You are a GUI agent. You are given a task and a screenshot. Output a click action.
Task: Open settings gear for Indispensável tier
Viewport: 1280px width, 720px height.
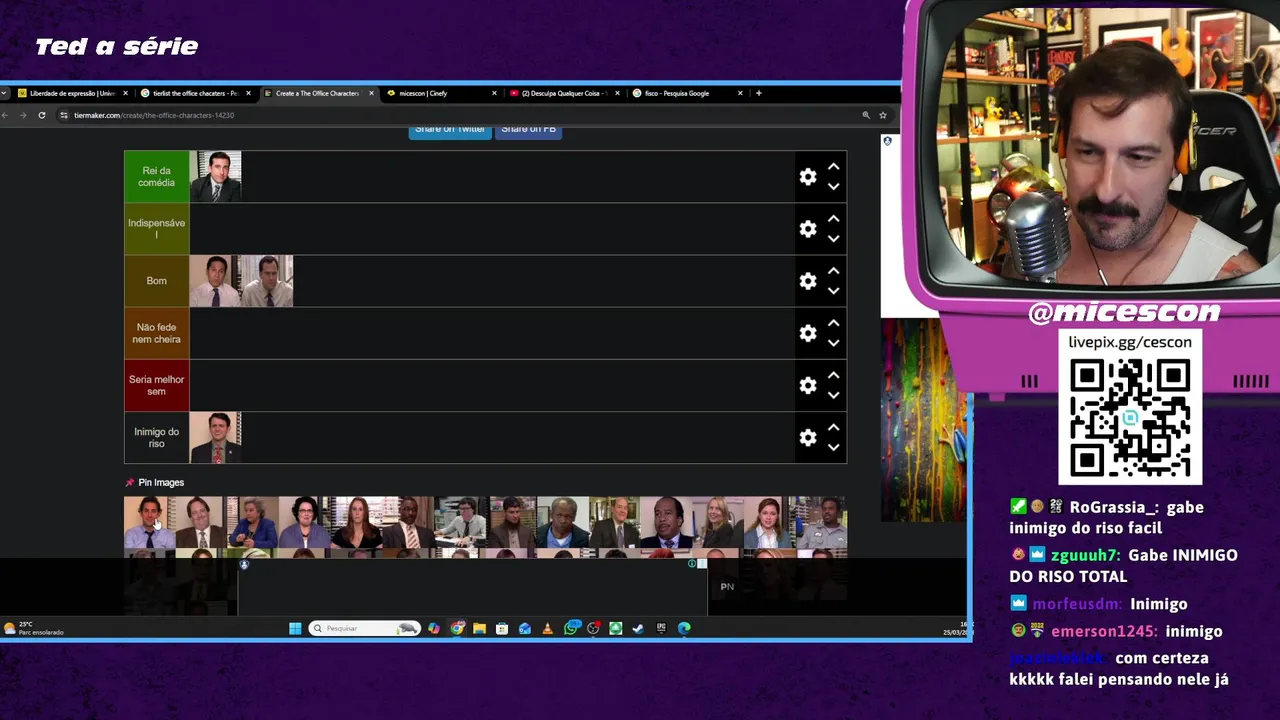tap(808, 229)
